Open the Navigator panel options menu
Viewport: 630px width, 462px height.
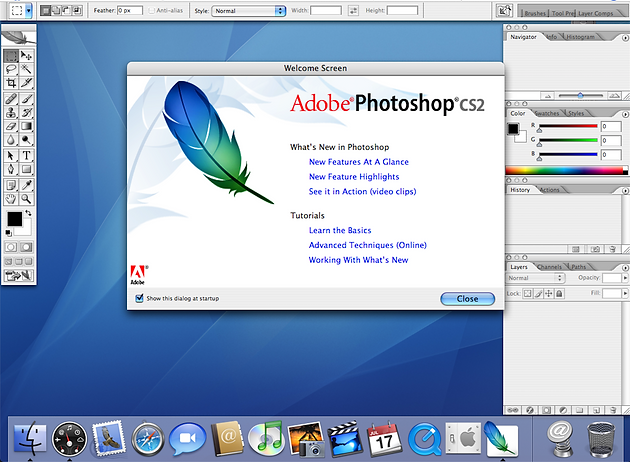[625, 38]
